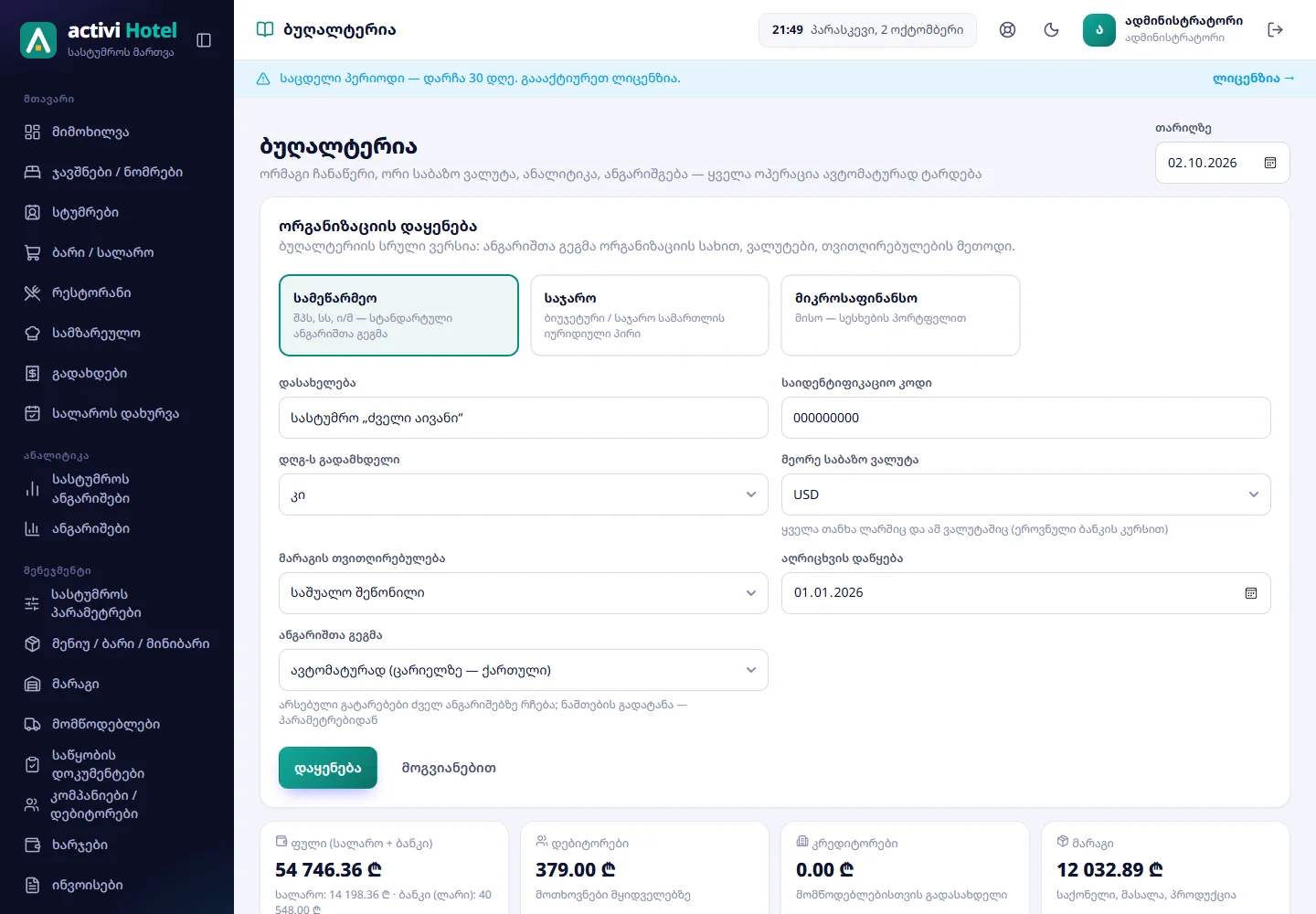
Task: Select the საჯარო organization type card
Action: click(650, 315)
